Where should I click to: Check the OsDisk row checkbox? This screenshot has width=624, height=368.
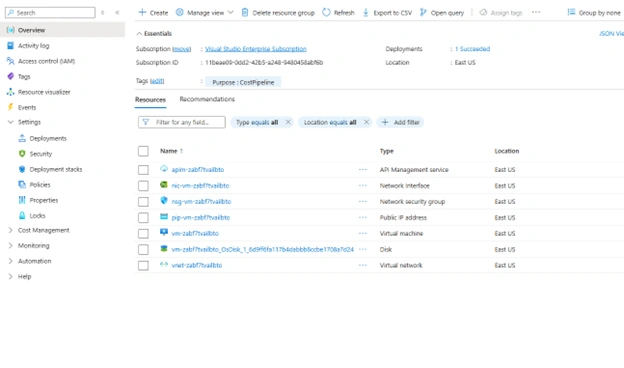[x=143, y=249]
